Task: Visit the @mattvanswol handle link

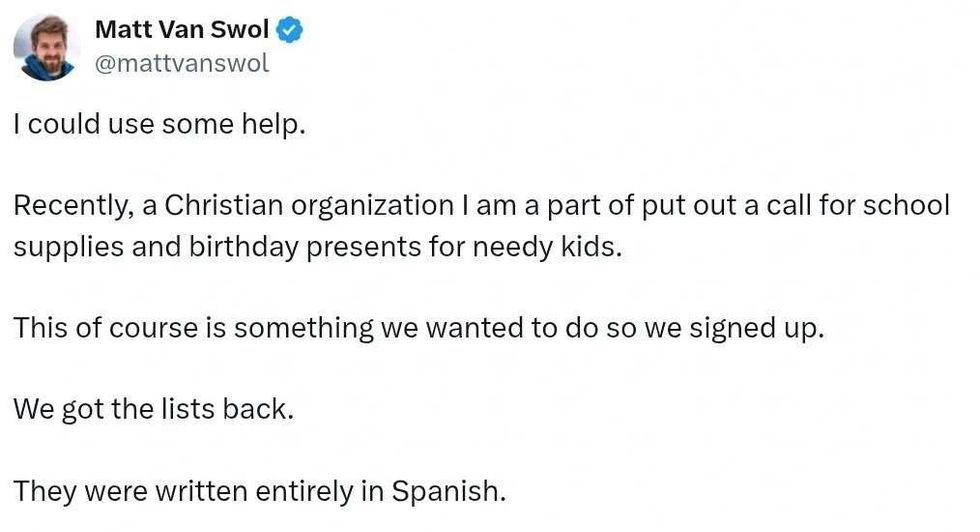Action: [x=182, y=63]
